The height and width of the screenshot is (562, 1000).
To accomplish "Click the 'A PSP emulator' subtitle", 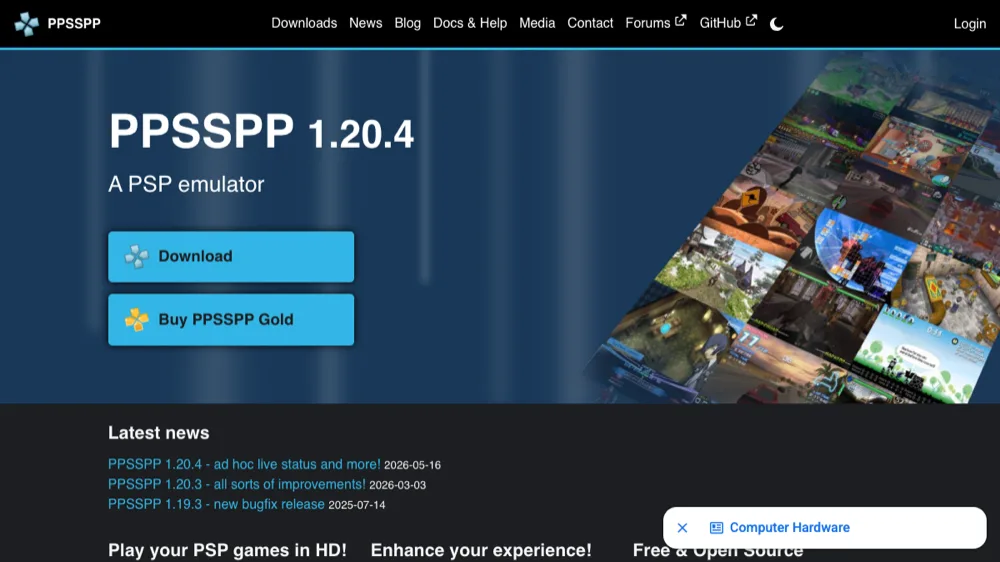I will pos(186,184).
